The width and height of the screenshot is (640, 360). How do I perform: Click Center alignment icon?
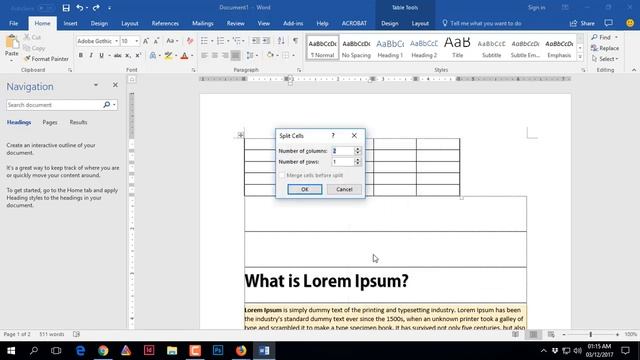click(x=215, y=55)
